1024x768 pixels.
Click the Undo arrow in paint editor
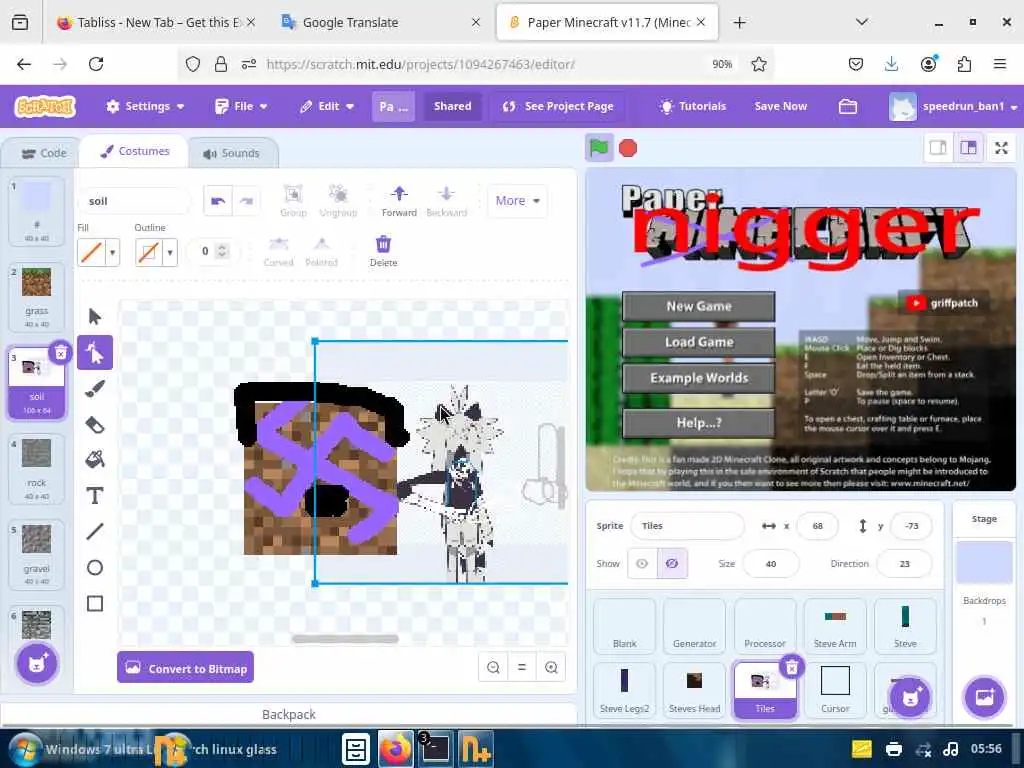pos(217,200)
